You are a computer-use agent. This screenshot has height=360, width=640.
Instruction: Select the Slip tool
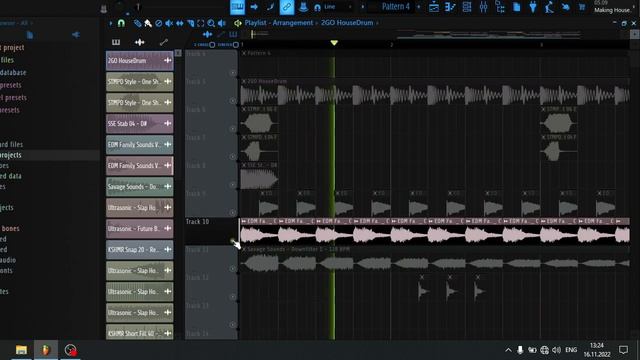pyautogui.click(x=180, y=23)
